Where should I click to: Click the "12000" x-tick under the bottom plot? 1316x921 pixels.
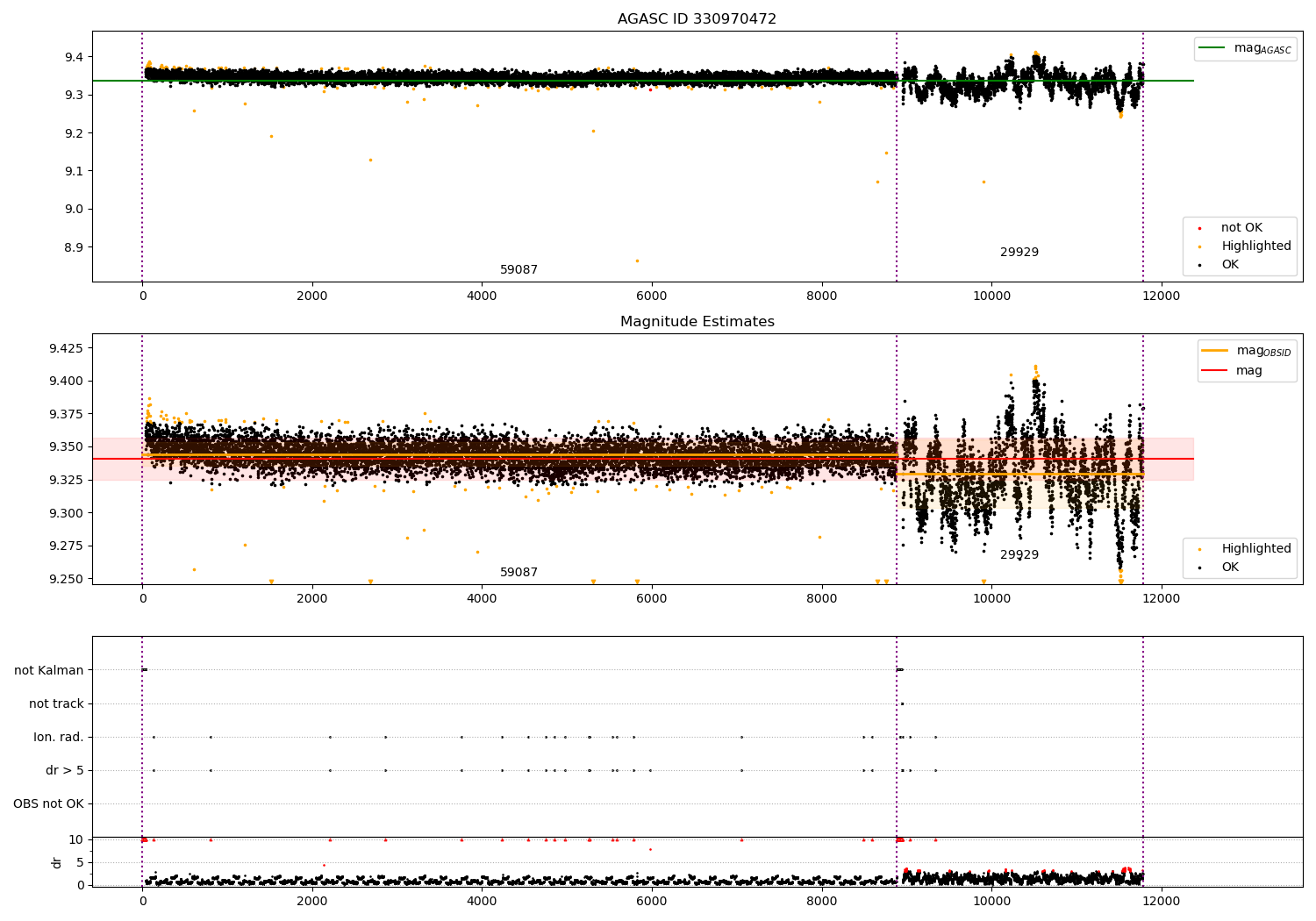coord(1162,901)
